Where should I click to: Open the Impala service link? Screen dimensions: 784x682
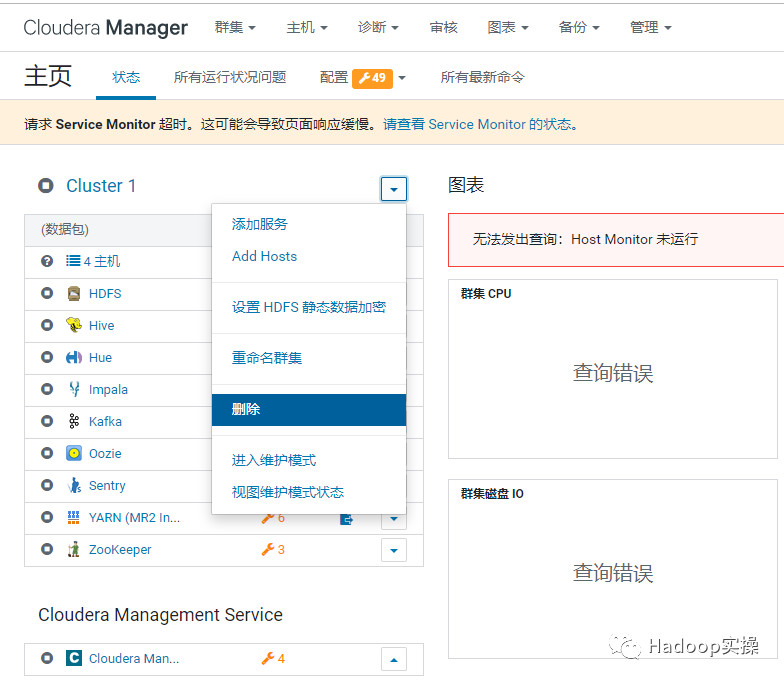point(108,390)
